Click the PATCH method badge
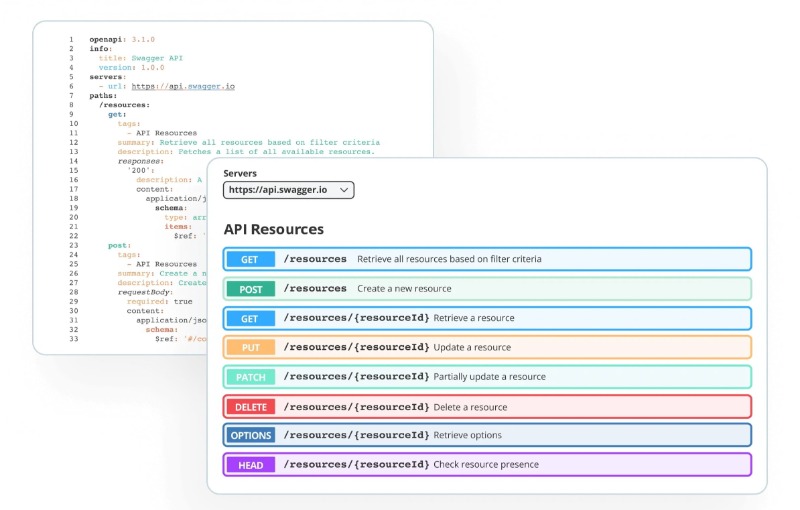The image size is (800, 510). coord(251,377)
